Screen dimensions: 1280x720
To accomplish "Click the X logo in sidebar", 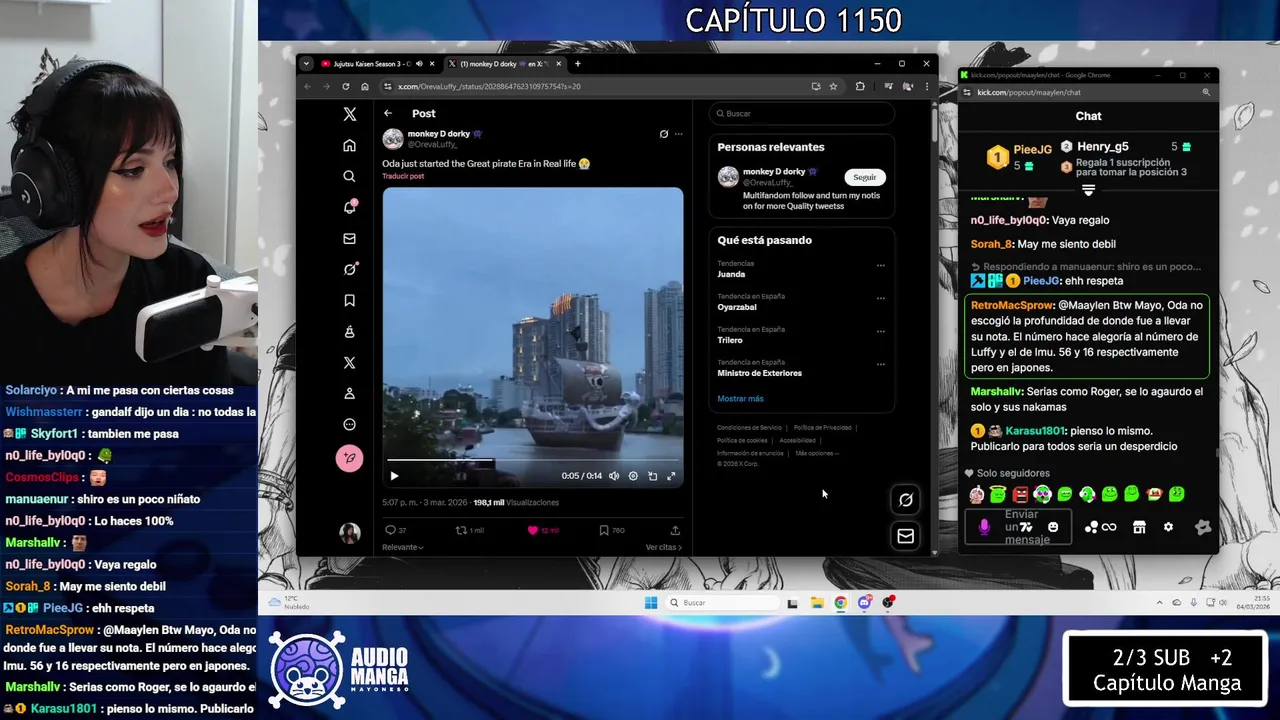I will 349,114.
